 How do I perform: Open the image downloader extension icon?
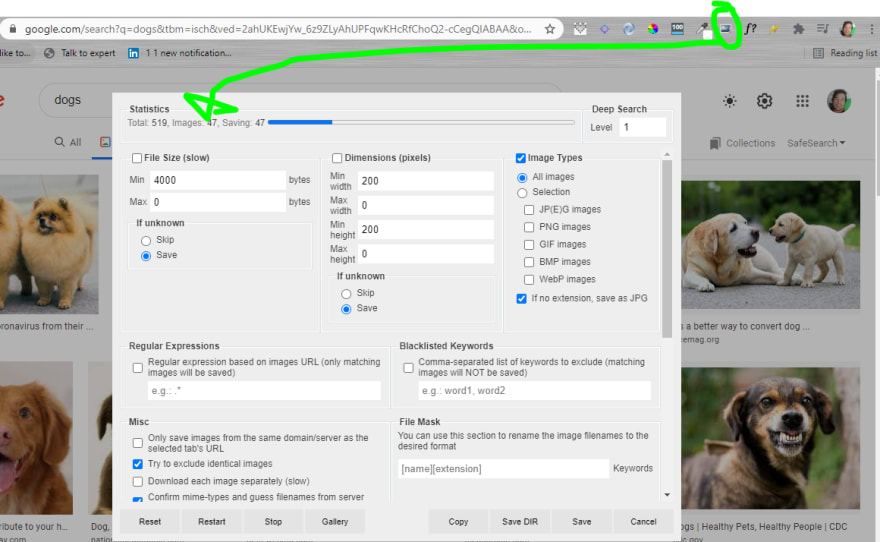(x=726, y=29)
